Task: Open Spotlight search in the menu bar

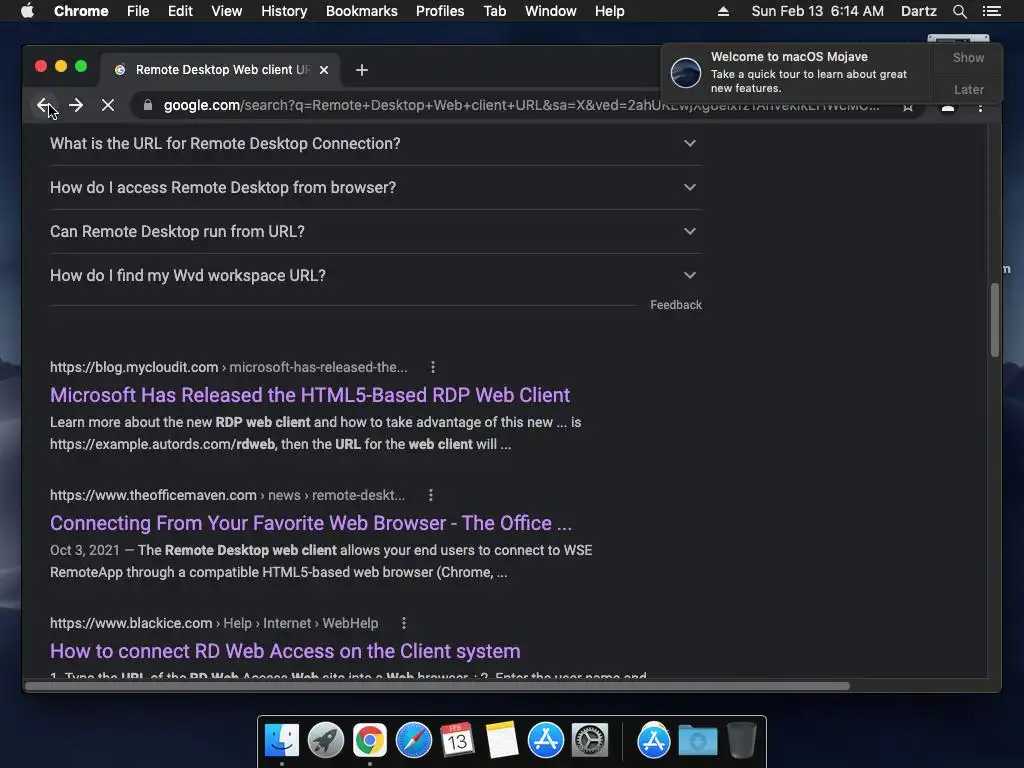Action: click(959, 11)
